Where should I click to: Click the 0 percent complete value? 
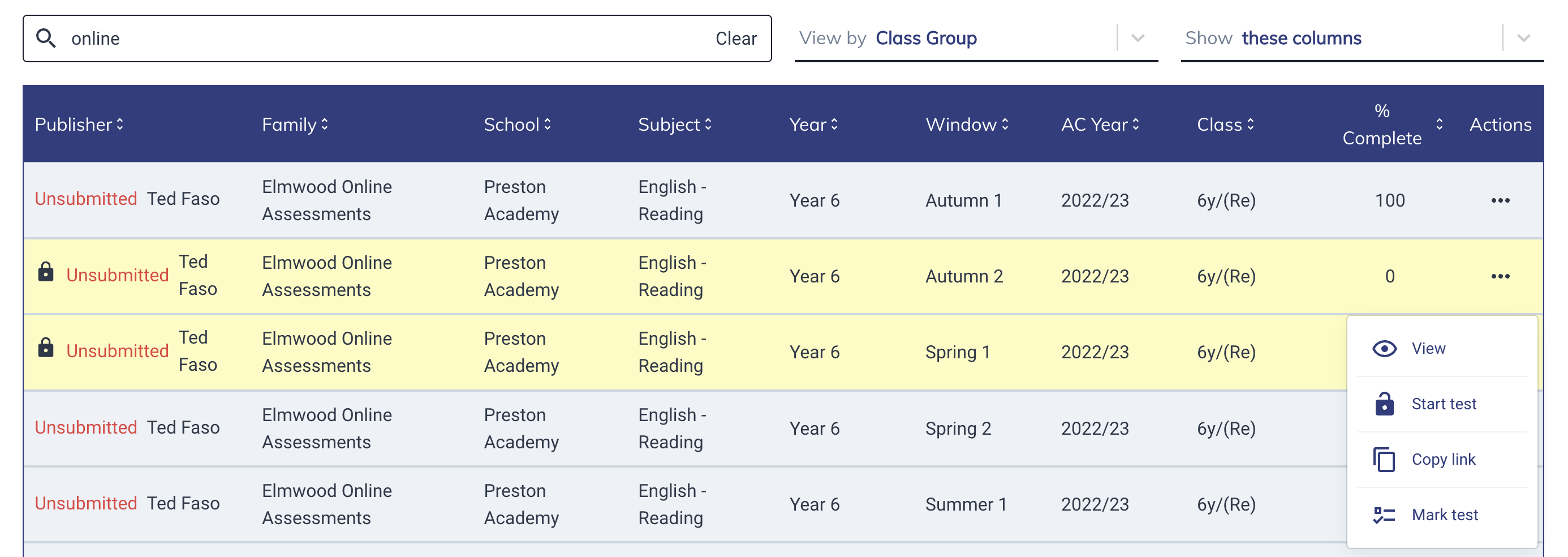tap(1390, 277)
